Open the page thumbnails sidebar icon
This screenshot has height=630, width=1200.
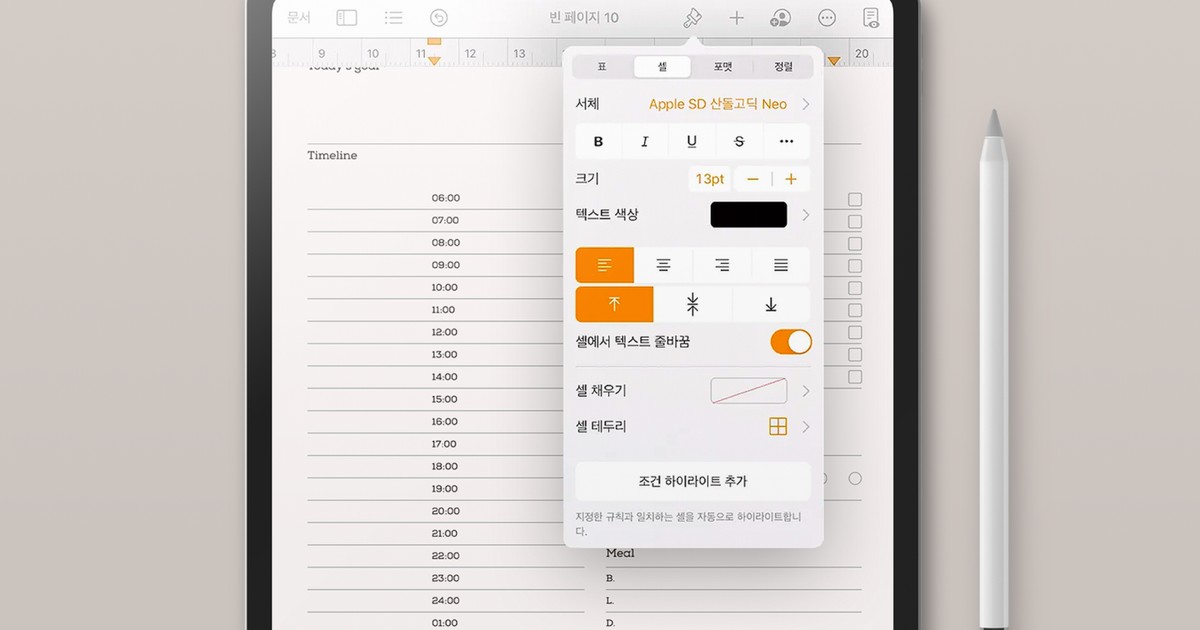click(x=345, y=17)
